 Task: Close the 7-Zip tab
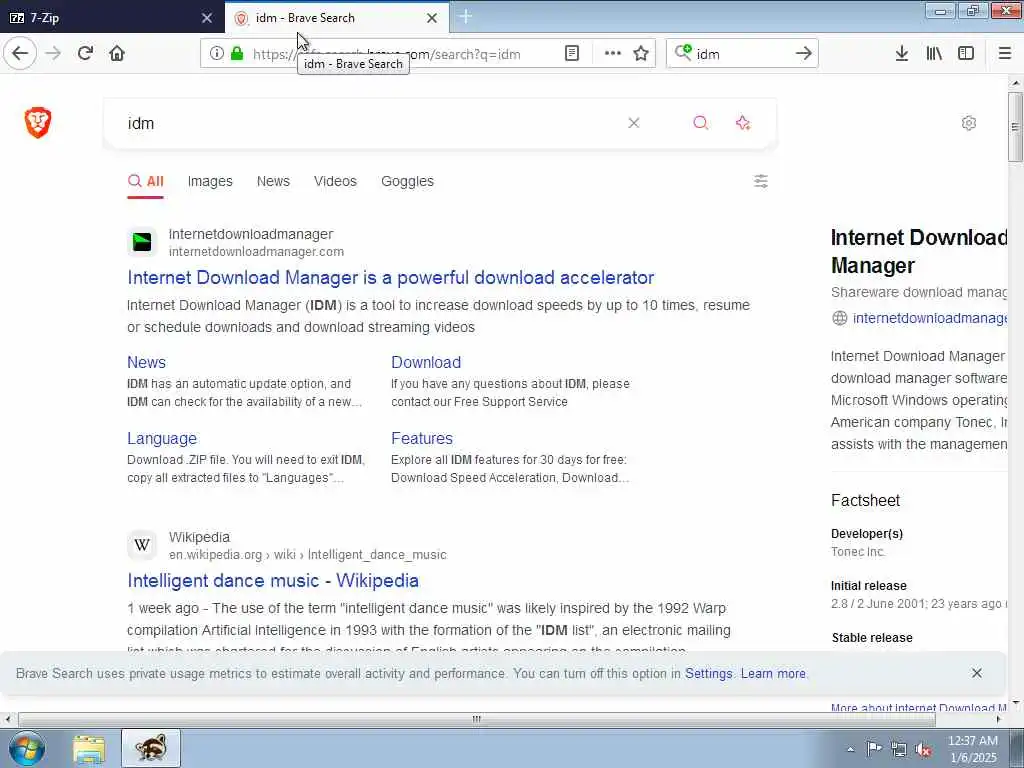point(207,18)
